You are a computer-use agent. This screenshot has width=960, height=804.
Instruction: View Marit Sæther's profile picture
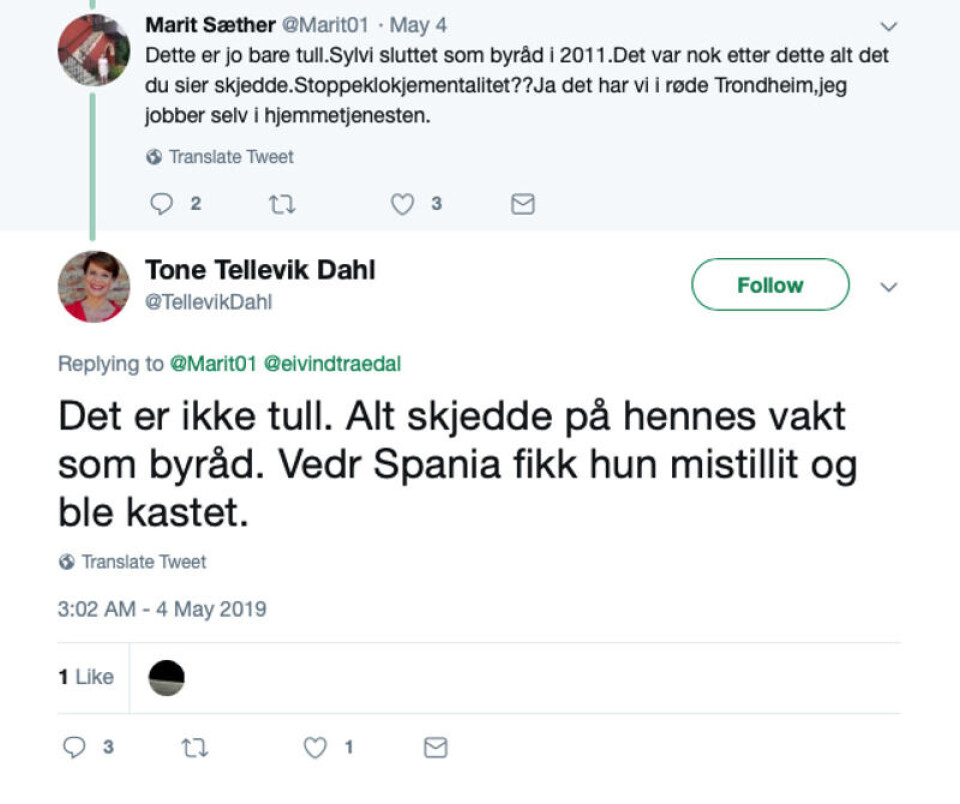click(x=94, y=50)
